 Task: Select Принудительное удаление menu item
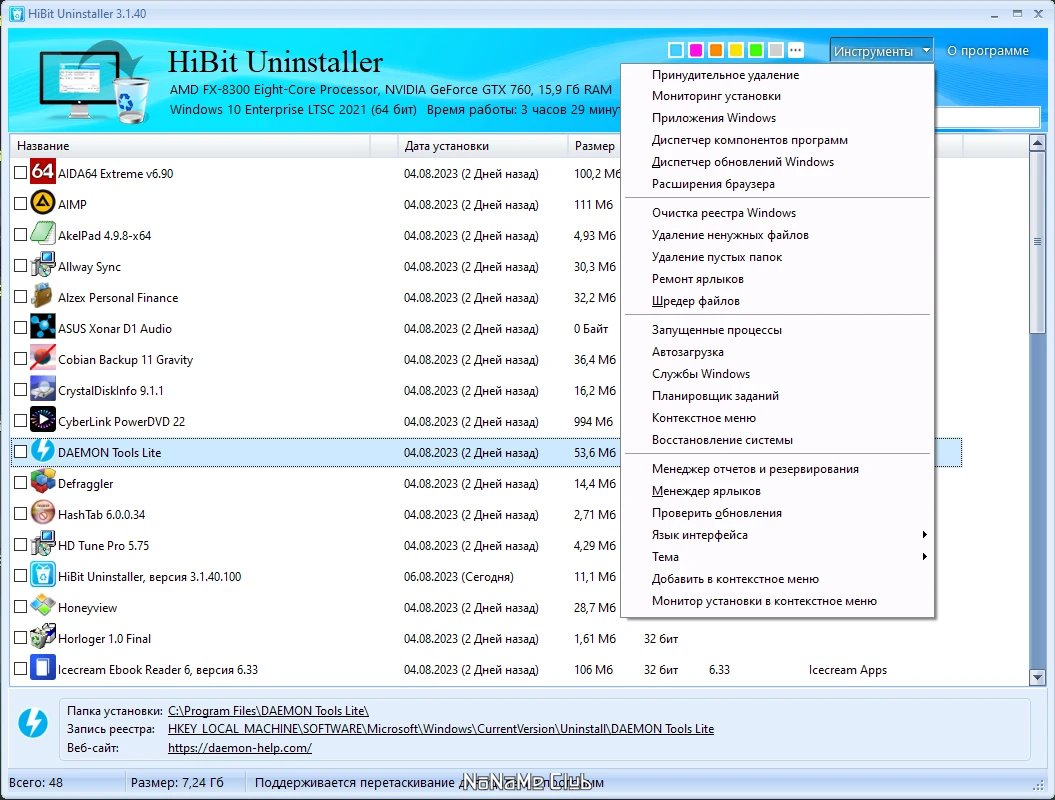pos(778,75)
